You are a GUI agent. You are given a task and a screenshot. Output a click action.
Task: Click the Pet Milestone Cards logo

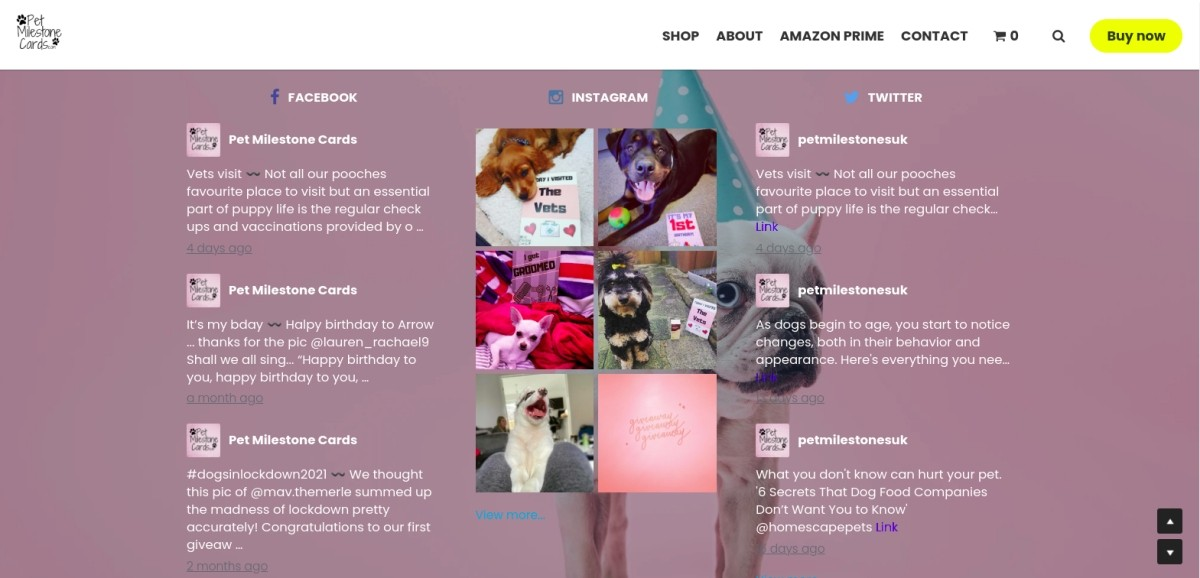[39, 32]
